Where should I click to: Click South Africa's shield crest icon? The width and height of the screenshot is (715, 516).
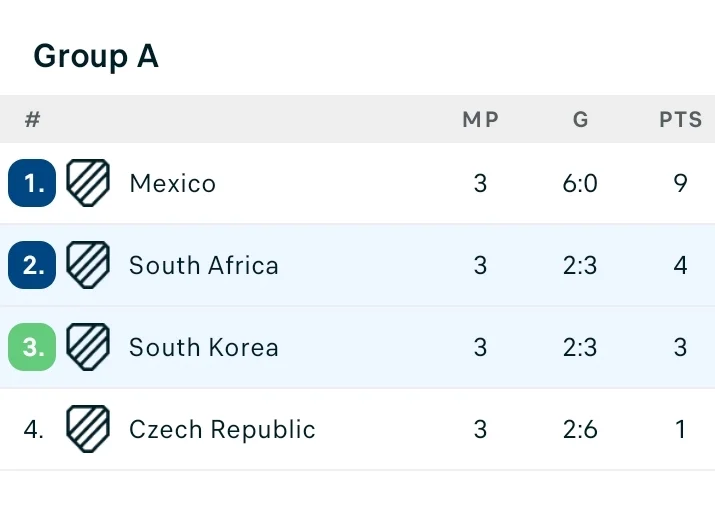pyautogui.click(x=88, y=265)
